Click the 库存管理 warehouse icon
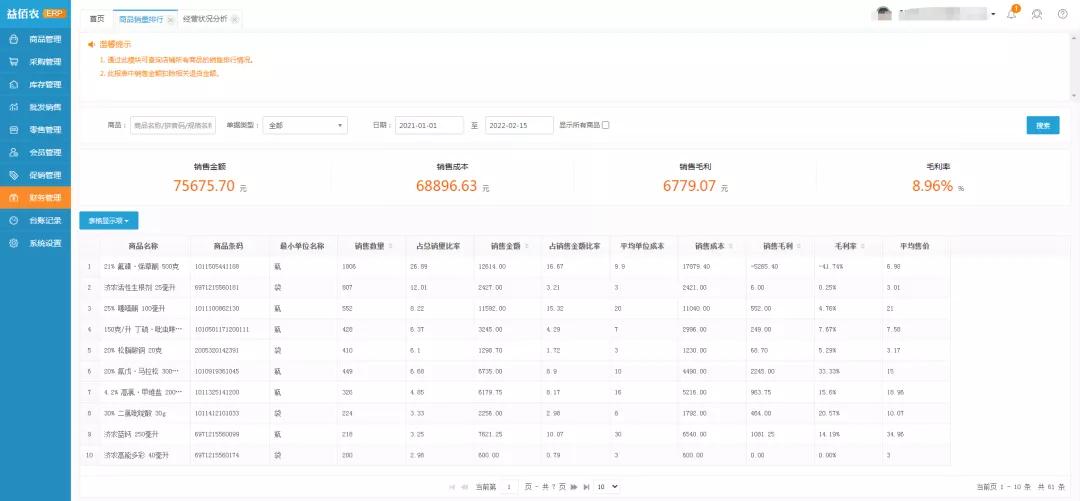1080x501 pixels. 13,85
